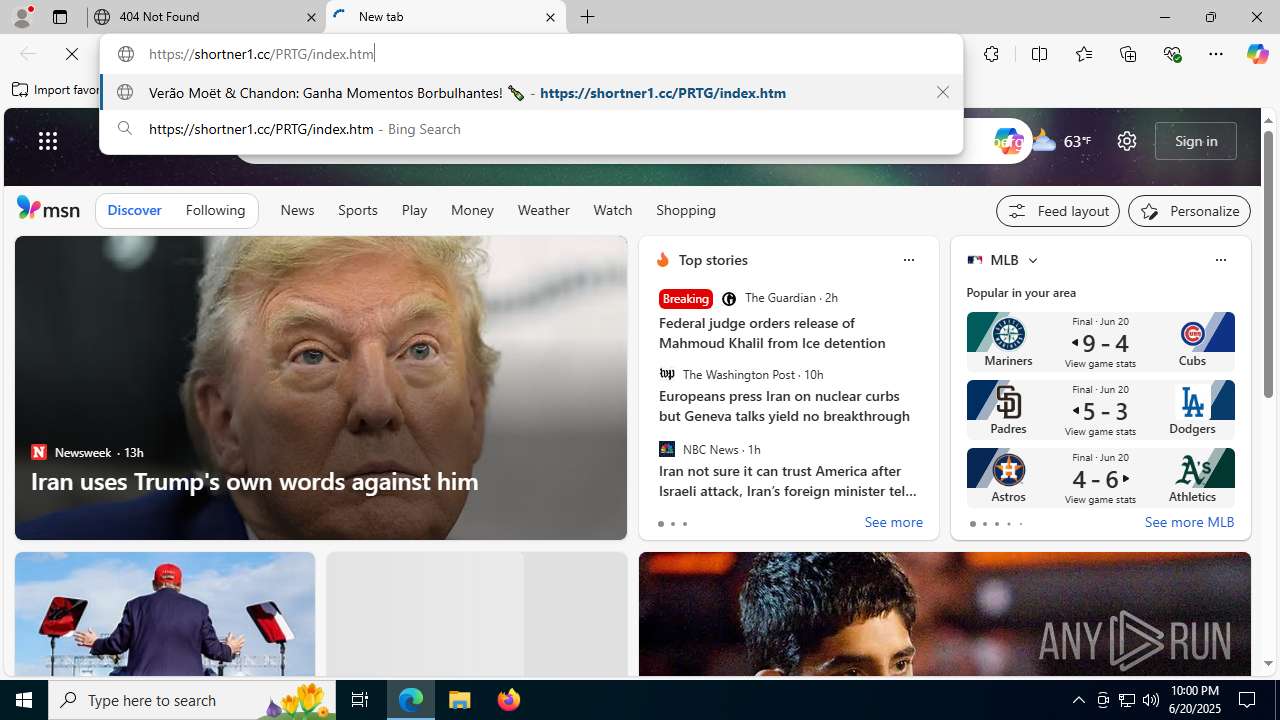
Task: Click See more MLB link
Action: click(x=1189, y=522)
